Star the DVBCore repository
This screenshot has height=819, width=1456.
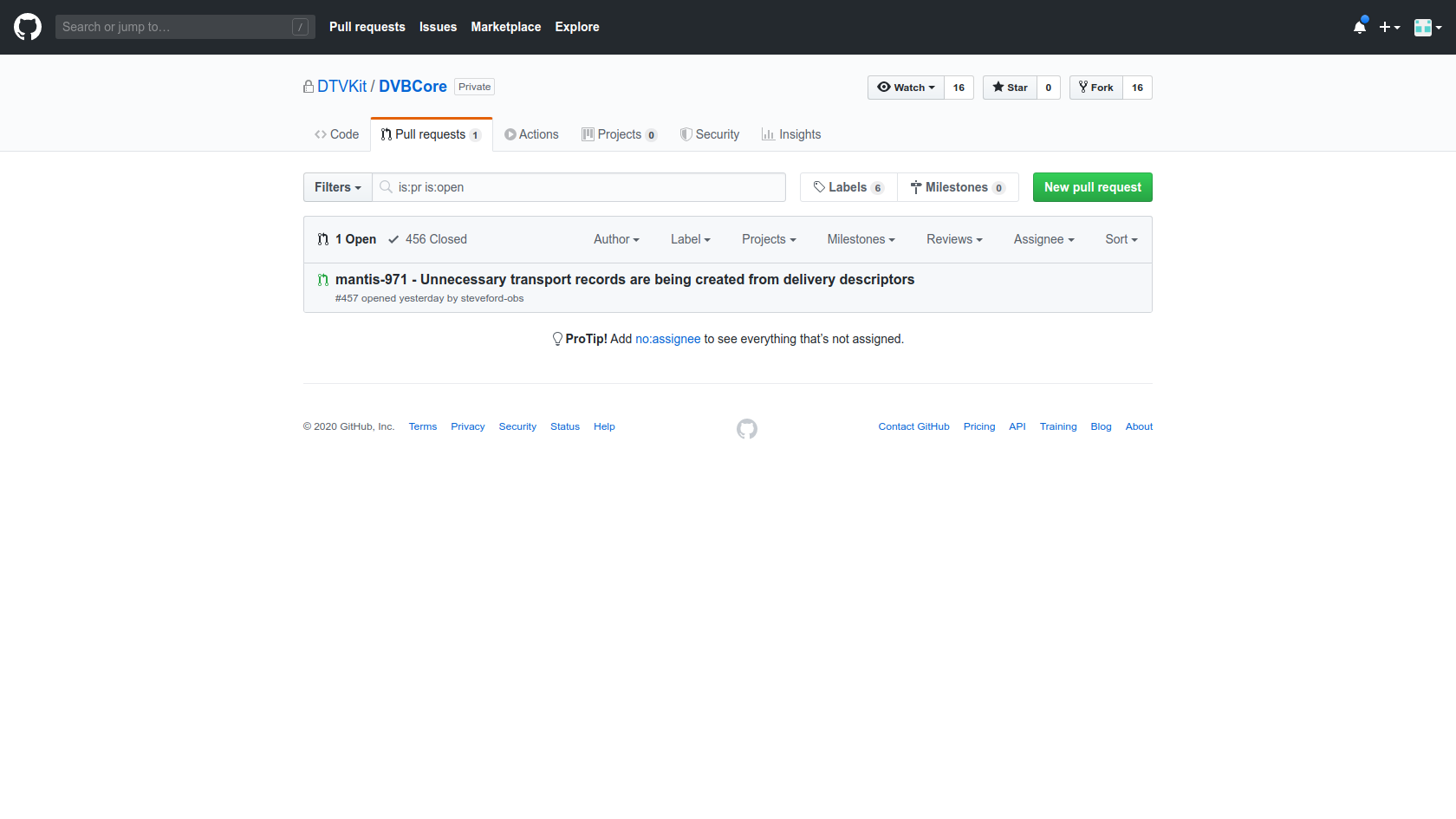pos(1010,88)
